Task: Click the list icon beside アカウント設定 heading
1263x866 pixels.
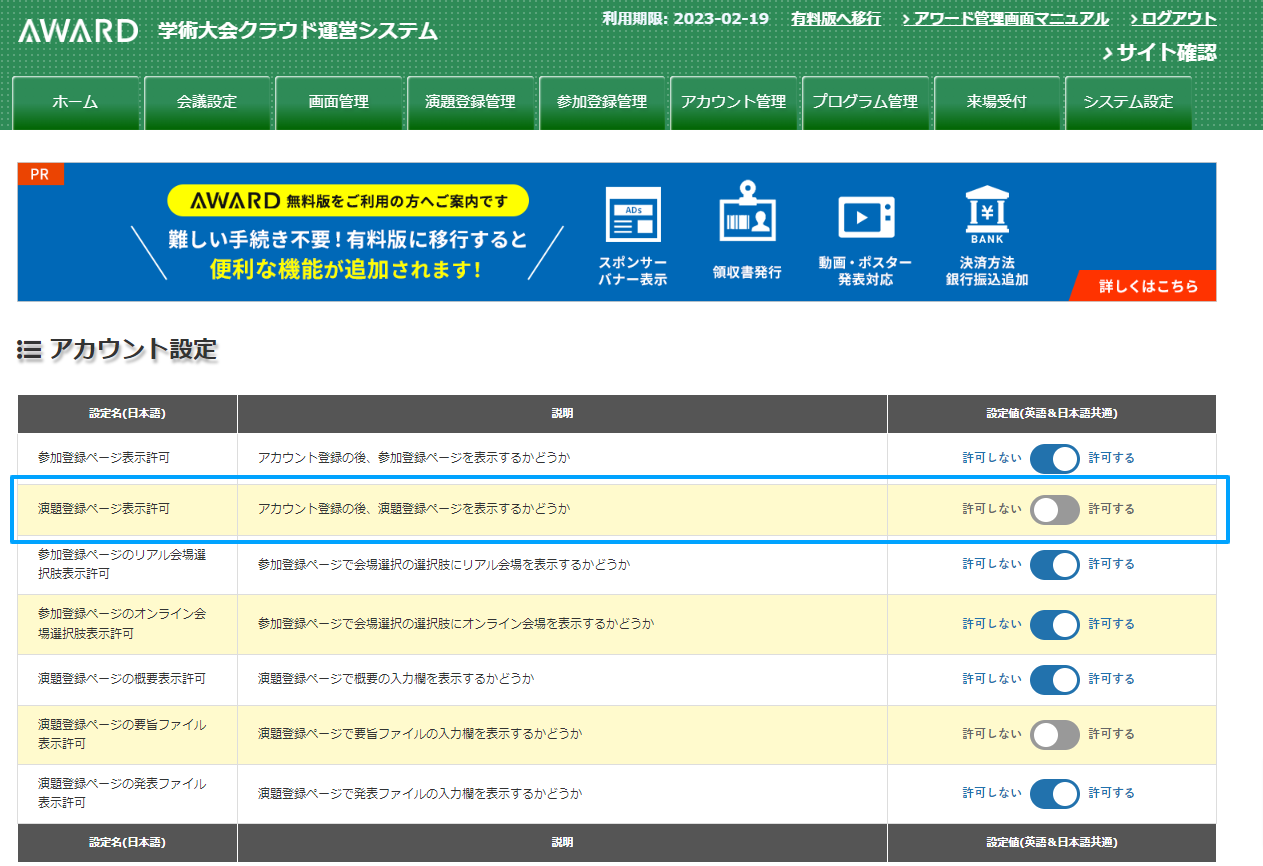Action: tap(29, 350)
